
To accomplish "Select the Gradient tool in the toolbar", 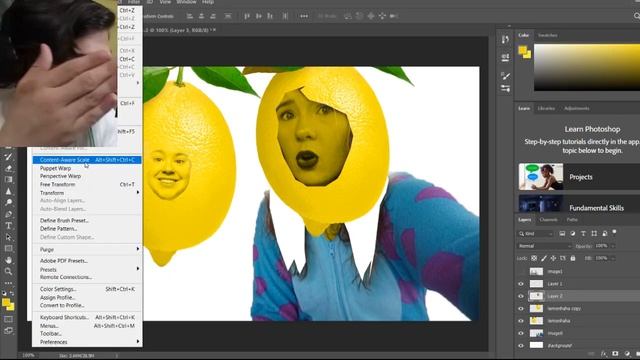I will (x=8, y=179).
